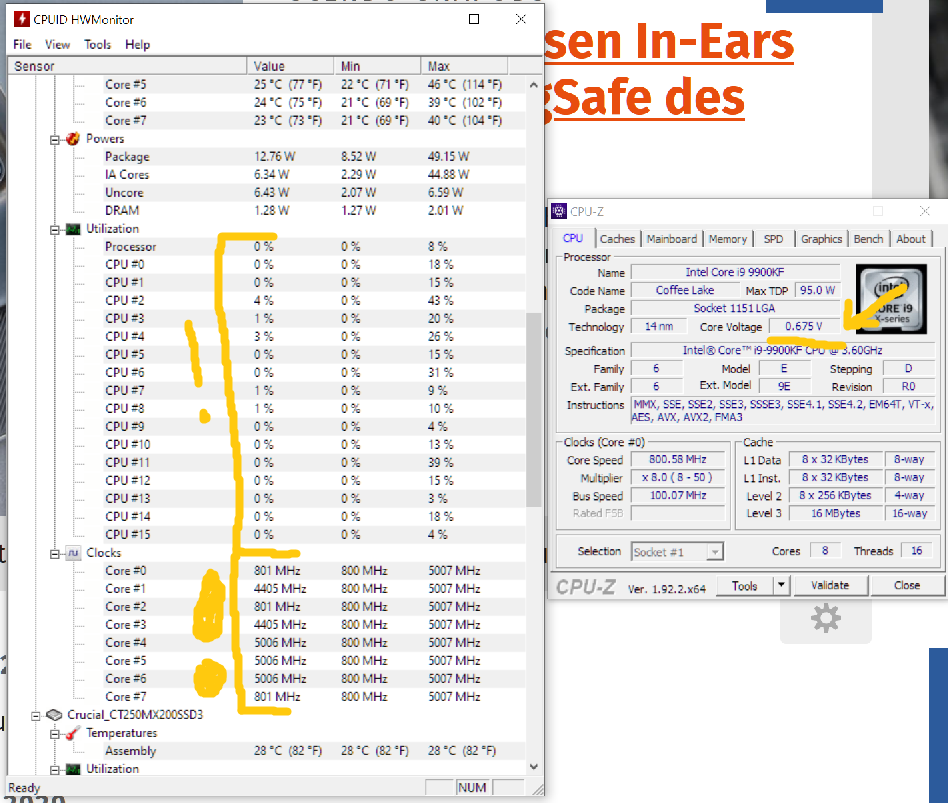This screenshot has height=812, width=948.
Task: Open the Tools menu in HWMonitor
Action: pos(97,45)
